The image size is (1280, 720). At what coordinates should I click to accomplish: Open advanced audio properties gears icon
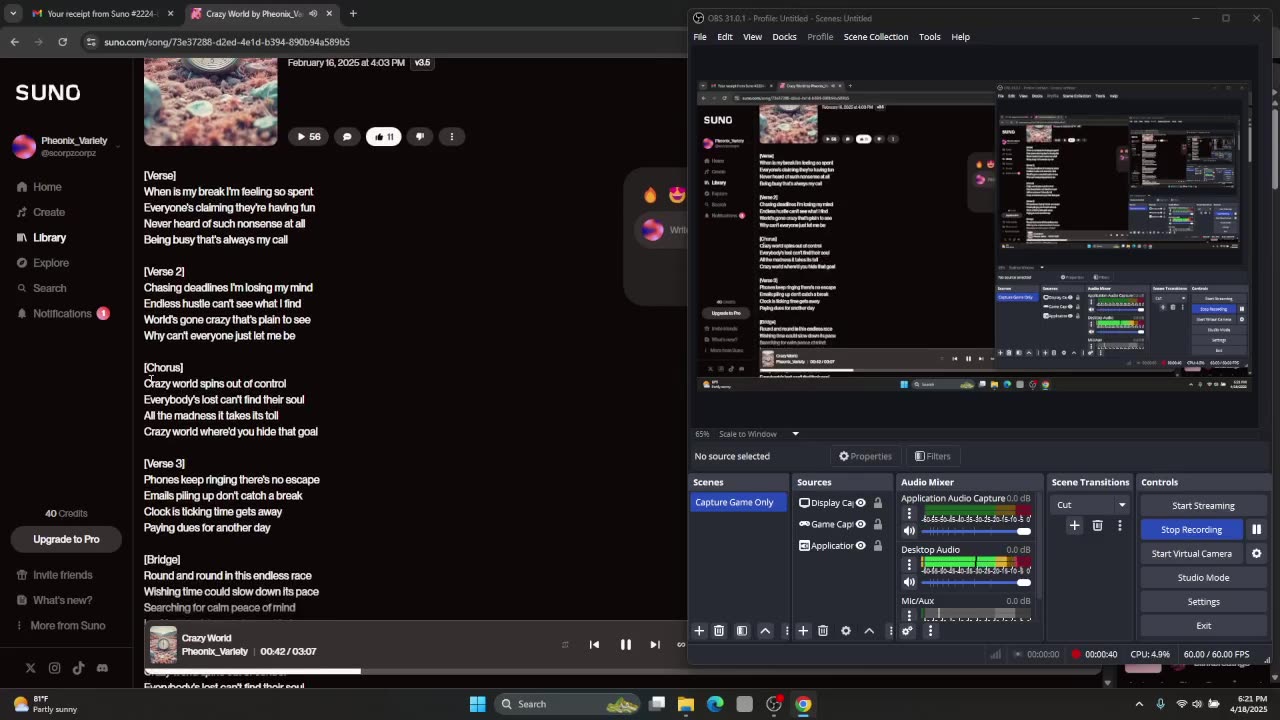click(907, 631)
